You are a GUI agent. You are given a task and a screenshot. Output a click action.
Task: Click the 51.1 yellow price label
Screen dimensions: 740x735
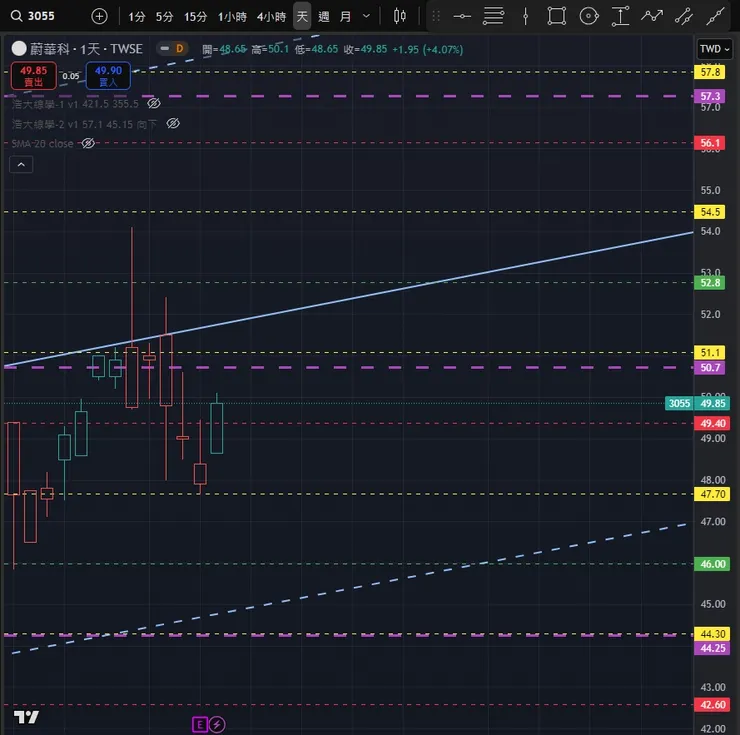pos(710,353)
